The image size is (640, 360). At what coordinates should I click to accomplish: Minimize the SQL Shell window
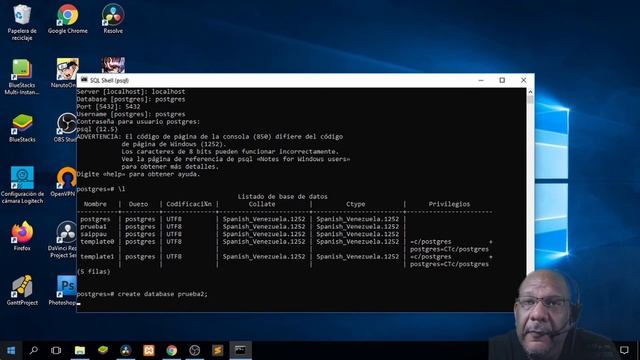point(481,80)
